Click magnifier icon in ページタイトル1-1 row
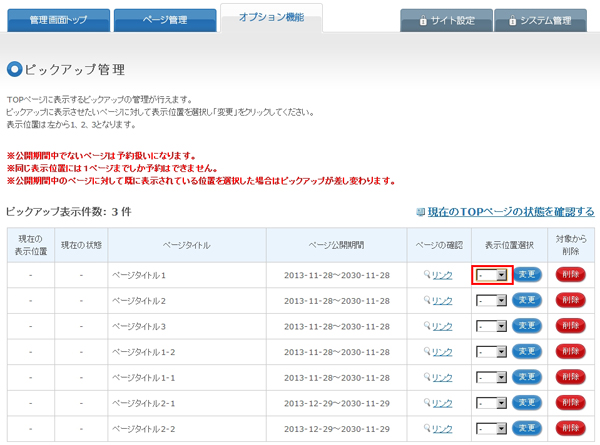 coord(427,378)
